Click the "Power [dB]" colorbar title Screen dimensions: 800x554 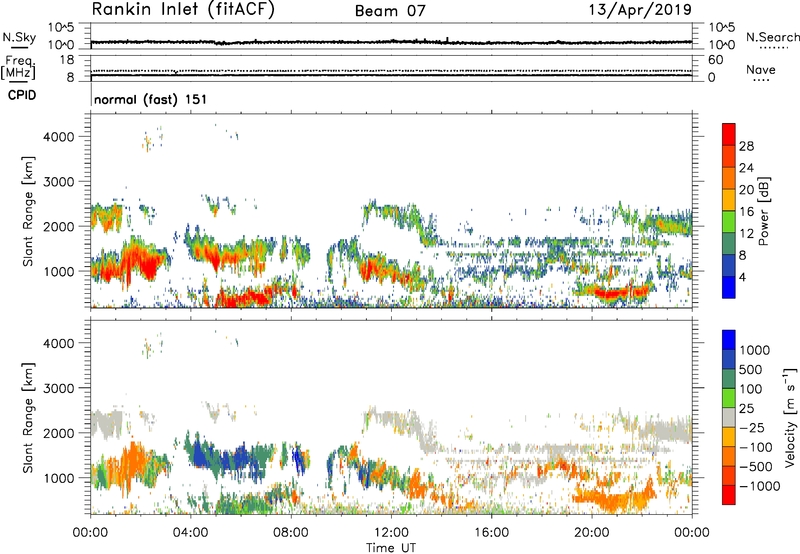[764, 211]
